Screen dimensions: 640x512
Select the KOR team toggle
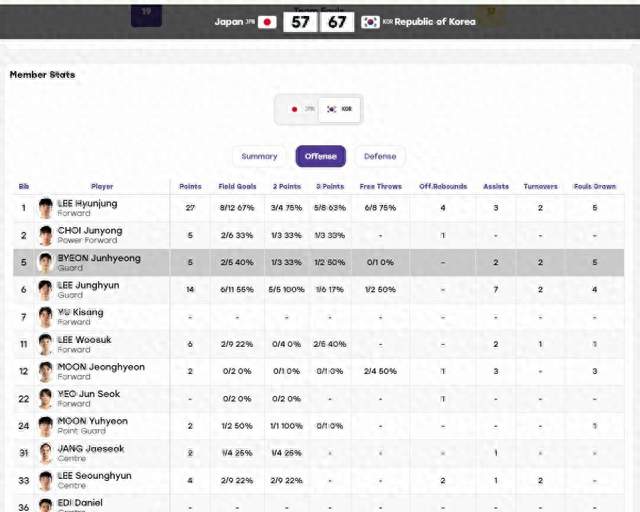(340, 109)
